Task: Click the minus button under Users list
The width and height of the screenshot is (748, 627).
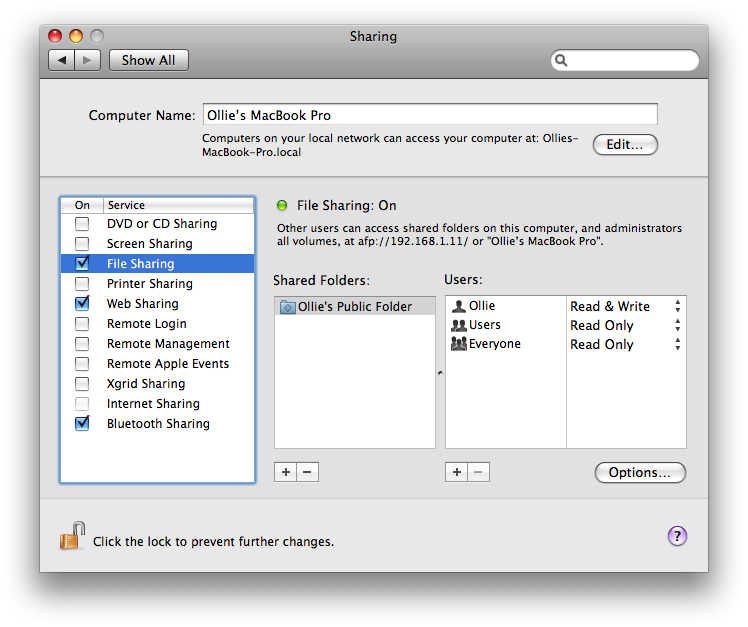Action: tap(478, 472)
